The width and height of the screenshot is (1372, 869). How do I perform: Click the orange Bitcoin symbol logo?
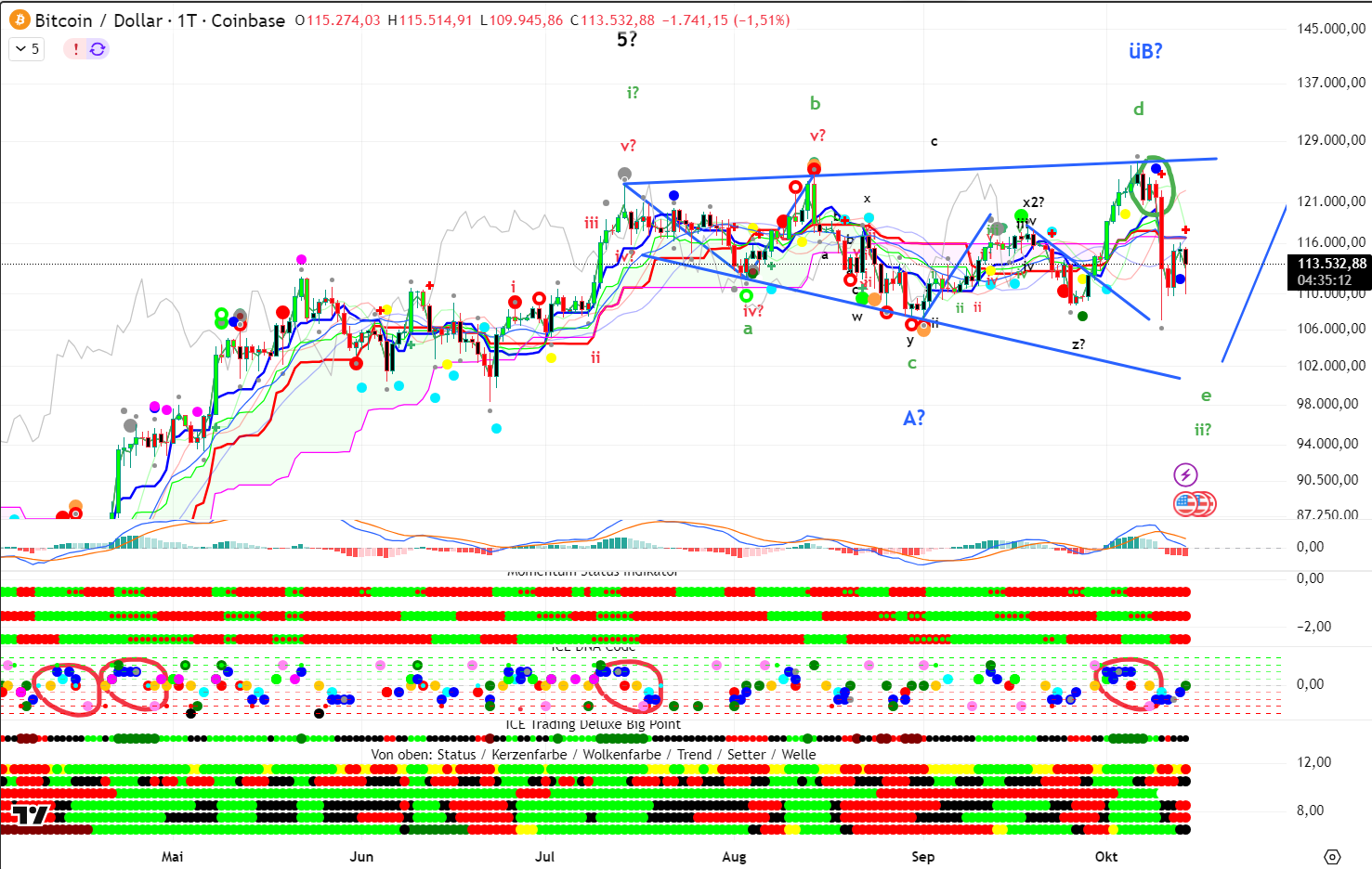point(19,20)
